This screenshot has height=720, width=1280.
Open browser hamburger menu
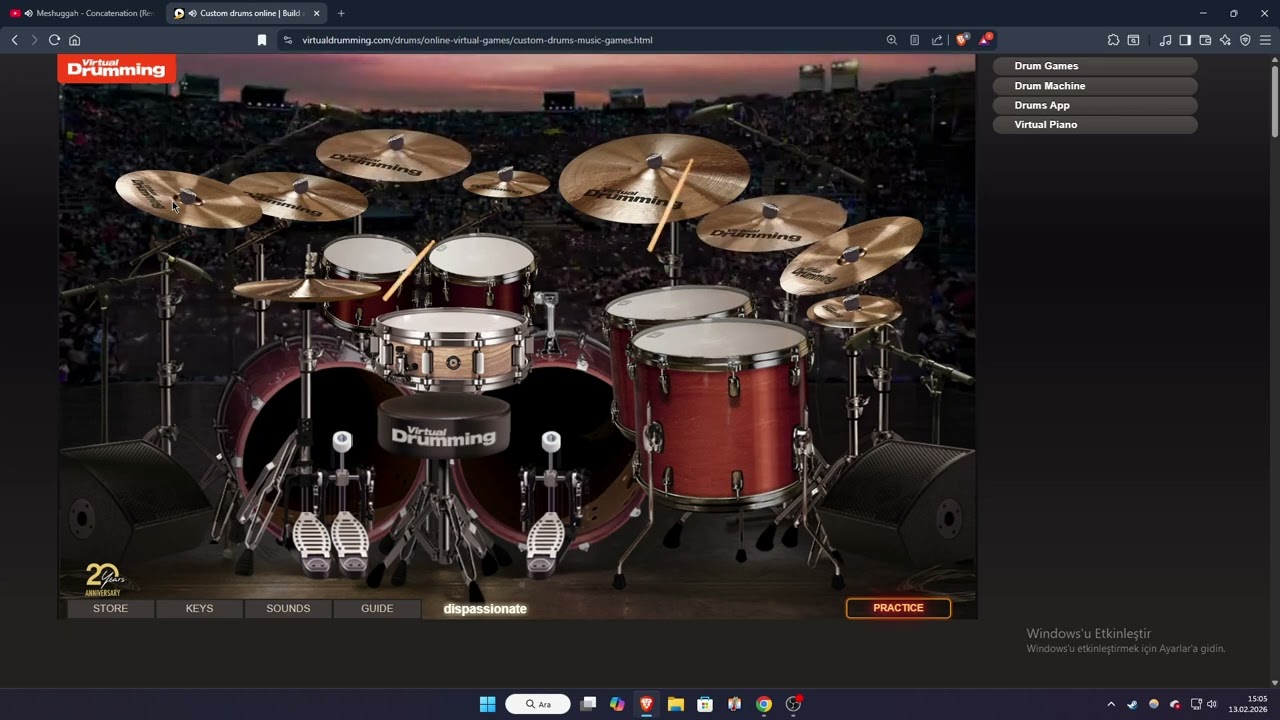(x=1265, y=40)
